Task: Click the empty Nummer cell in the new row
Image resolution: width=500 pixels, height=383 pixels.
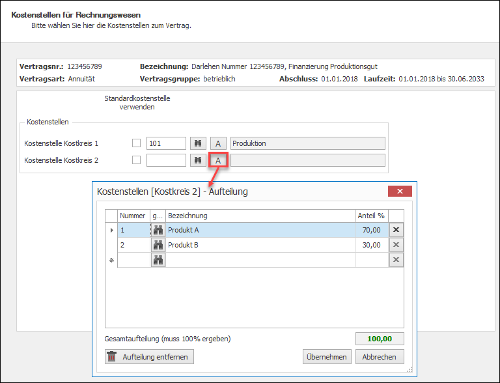Action: 134,260
